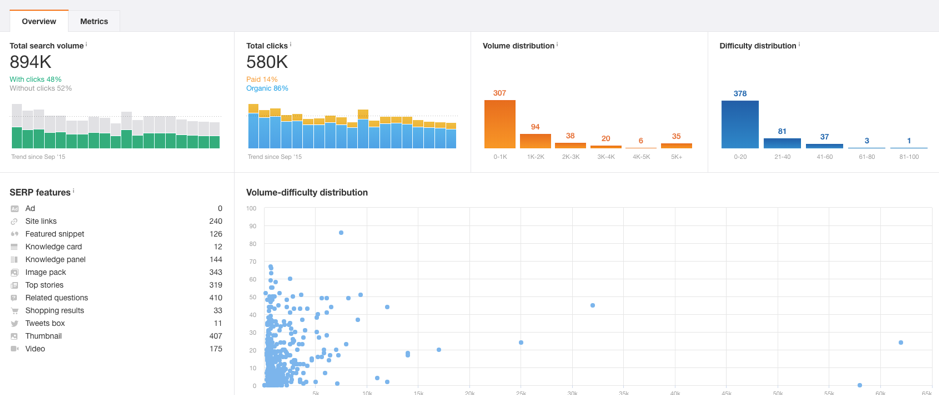Screen dimensions: 939x395
Task: Select the Overview tab
Action: pyautogui.click(x=39, y=22)
